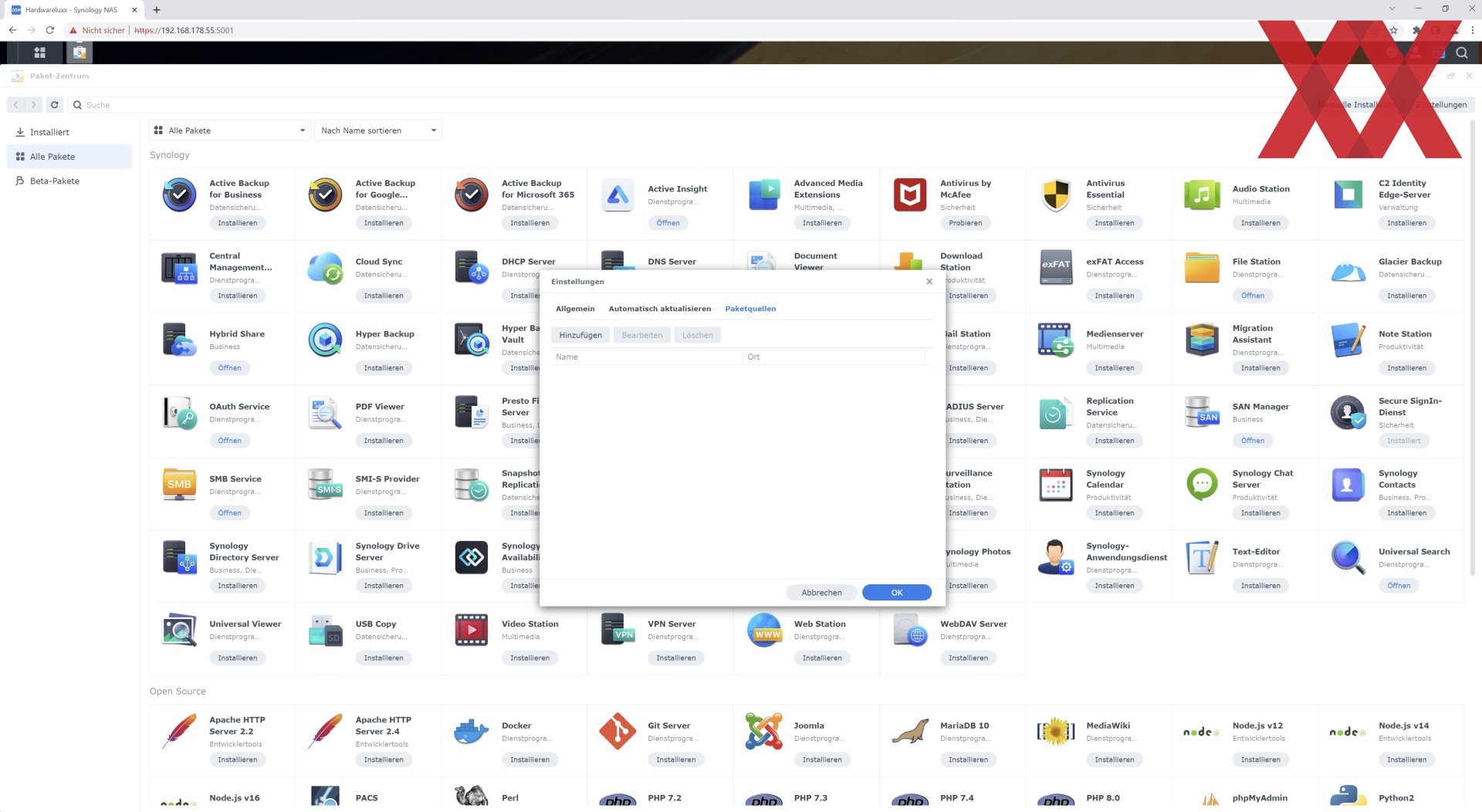Click the OAuth Service icon
The height and width of the screenshot is (812, 1482).
[x=179, y=413]
